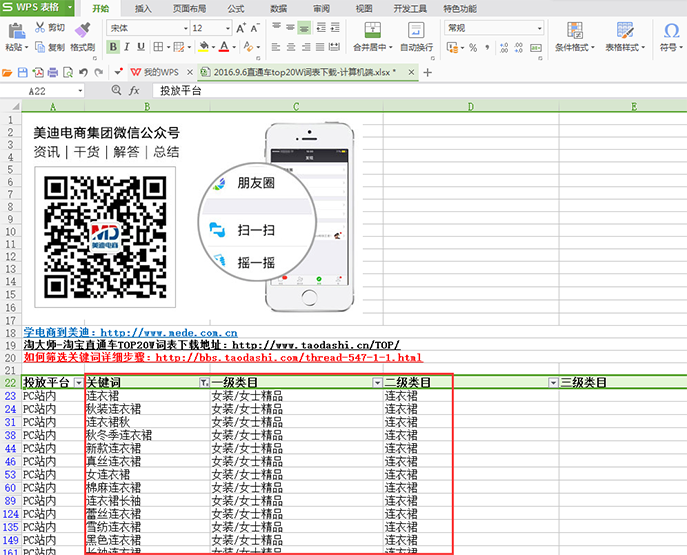Apply yellow fill color bucket
Image resolution: width=687 pixels, height=555 pixels.
coord(203,47)
